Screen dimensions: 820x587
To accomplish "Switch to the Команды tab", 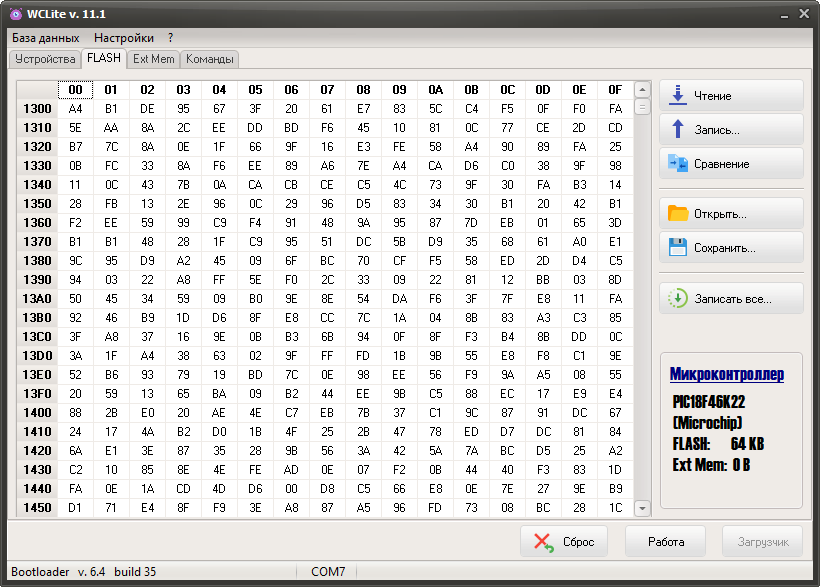I will point(210,59).
